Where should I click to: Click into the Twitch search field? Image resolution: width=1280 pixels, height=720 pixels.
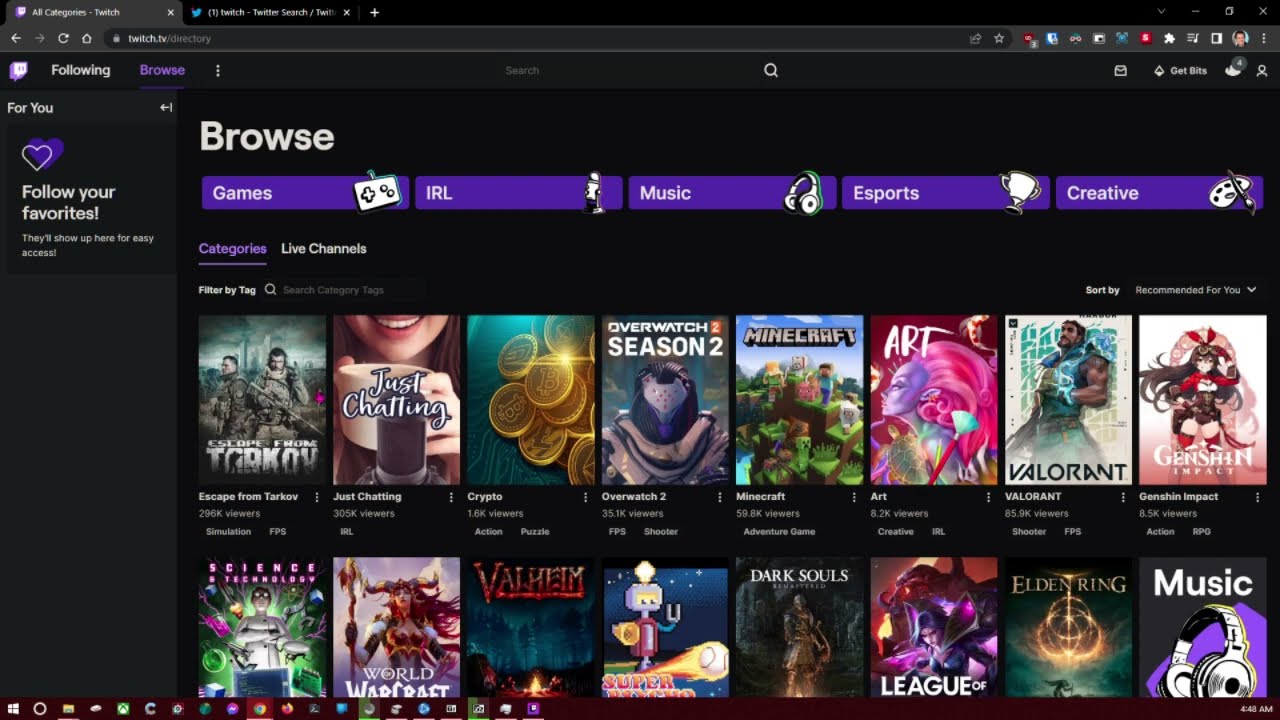(630, 70)
